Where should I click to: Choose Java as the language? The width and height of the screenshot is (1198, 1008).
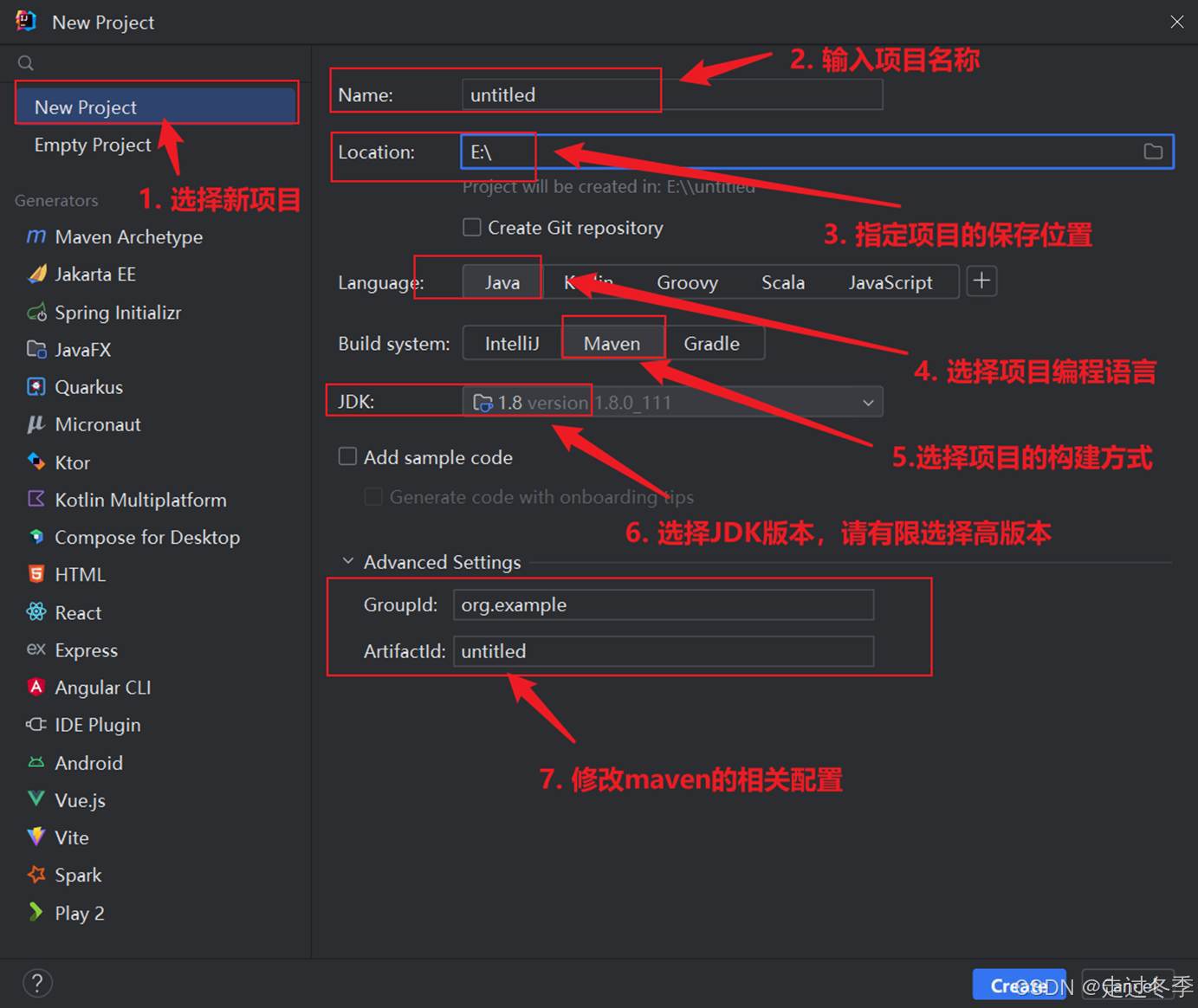click(x=502, y=282)
